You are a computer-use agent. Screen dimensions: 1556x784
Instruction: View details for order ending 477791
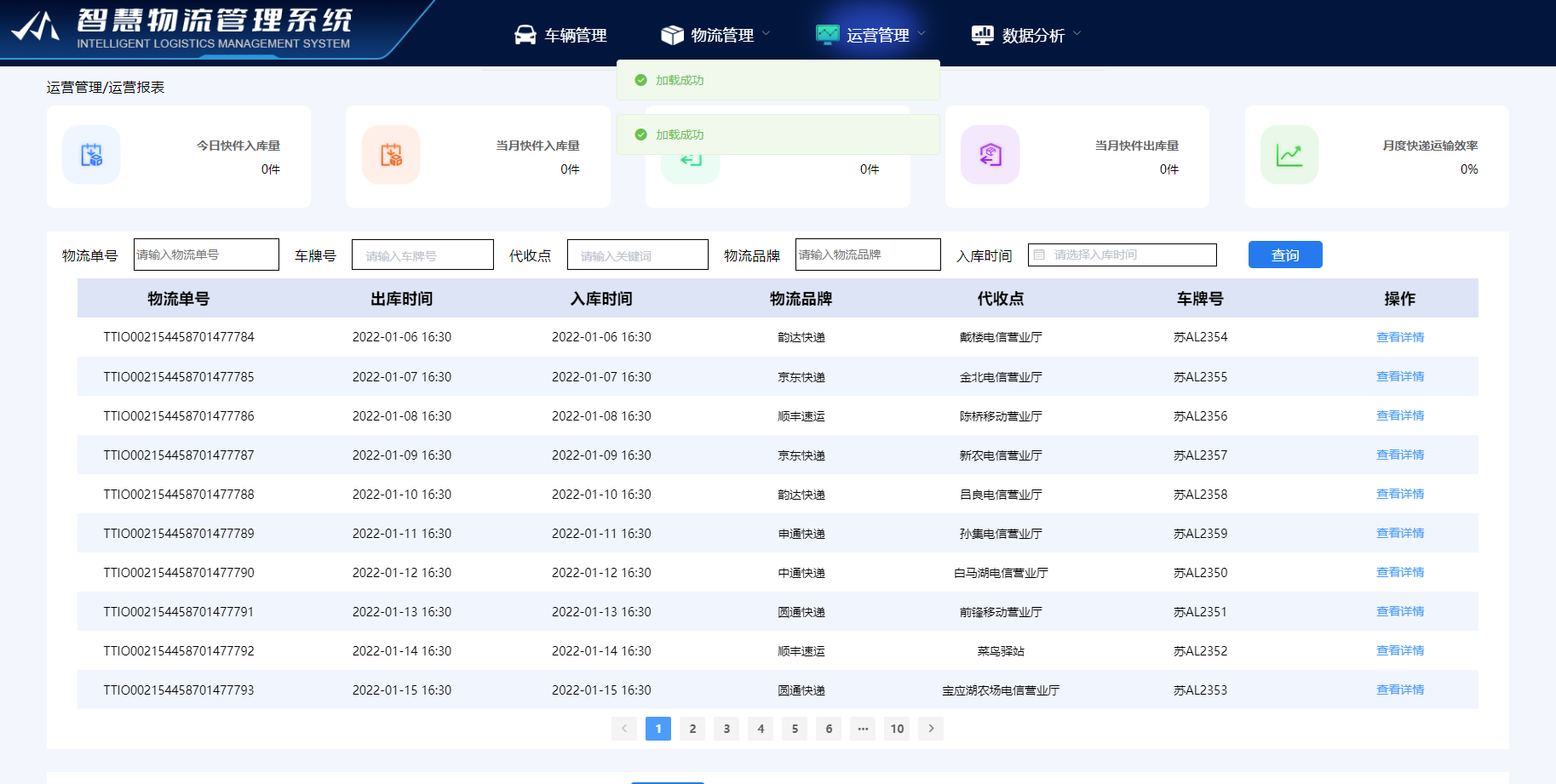[x=1400, y=611]
